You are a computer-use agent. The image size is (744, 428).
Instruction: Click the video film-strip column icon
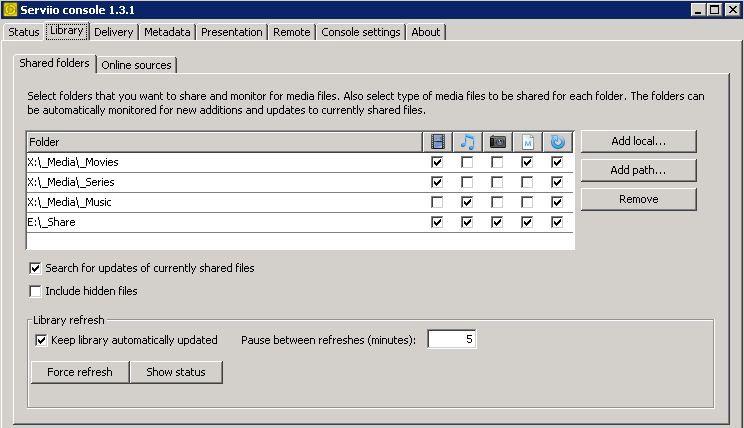pos(436,142)
